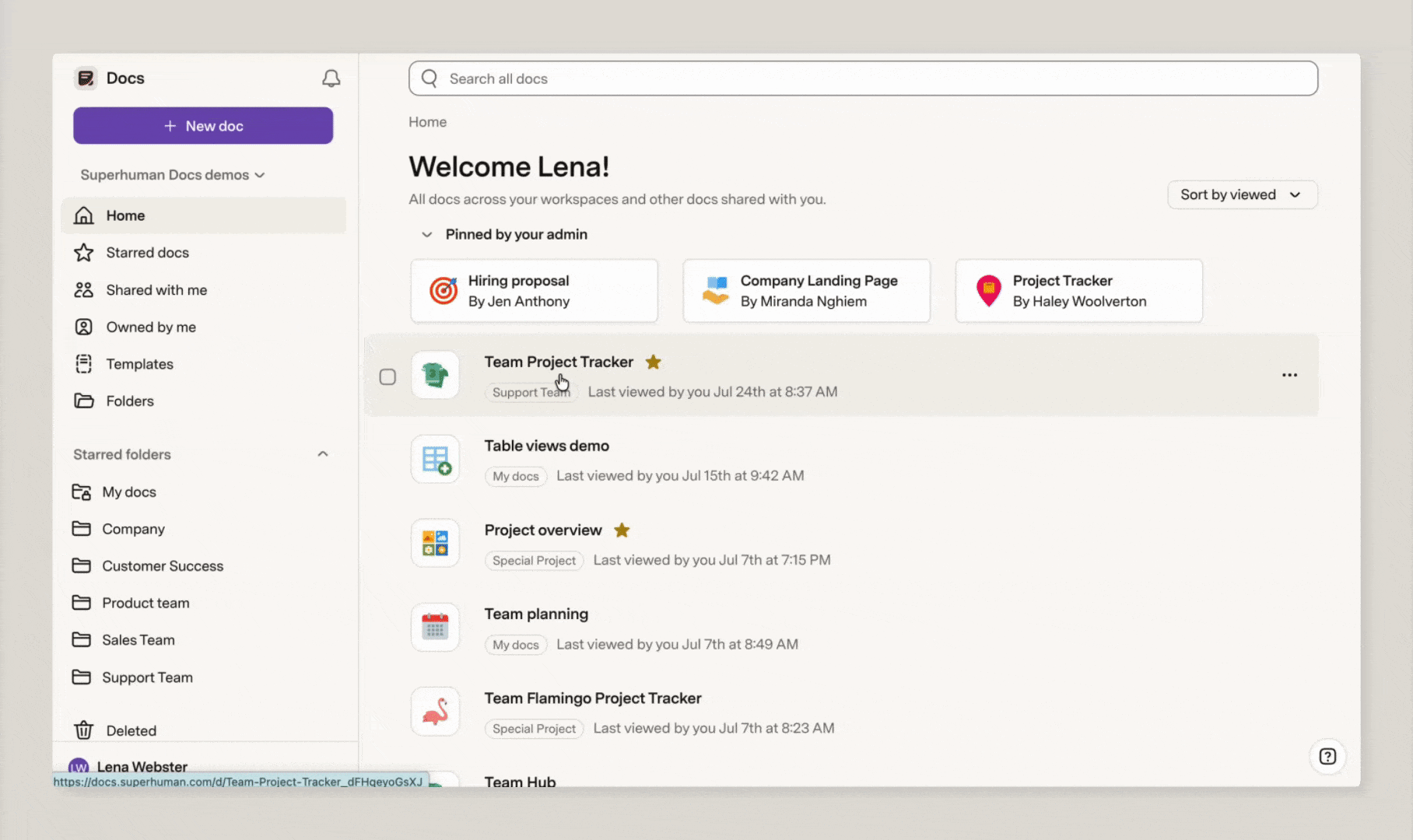
Task: Click Support Team tag on Team Project Tracker
Action: pyautogui.click(x=531, y=392)
